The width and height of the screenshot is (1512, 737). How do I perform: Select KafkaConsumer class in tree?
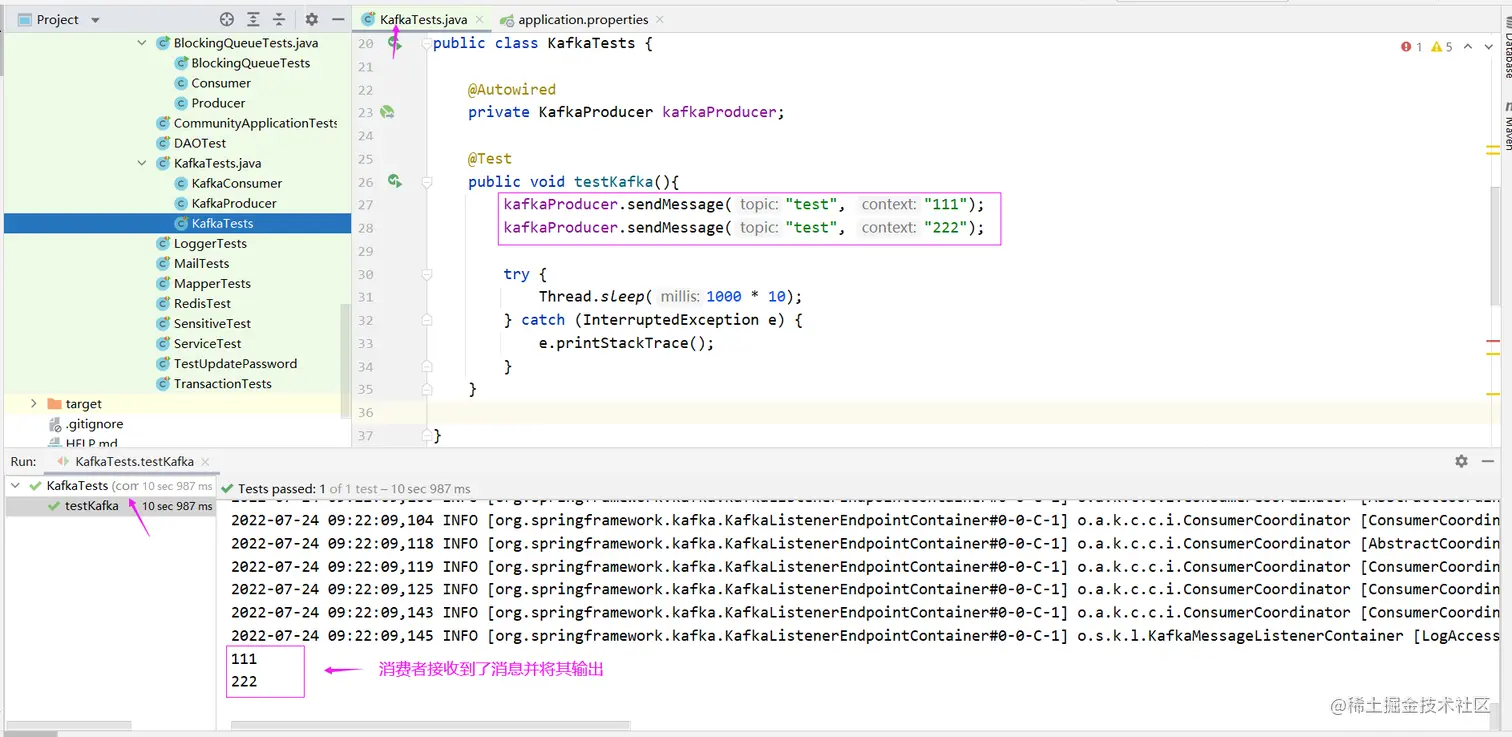pyautogui.click(x=237, y=183)
